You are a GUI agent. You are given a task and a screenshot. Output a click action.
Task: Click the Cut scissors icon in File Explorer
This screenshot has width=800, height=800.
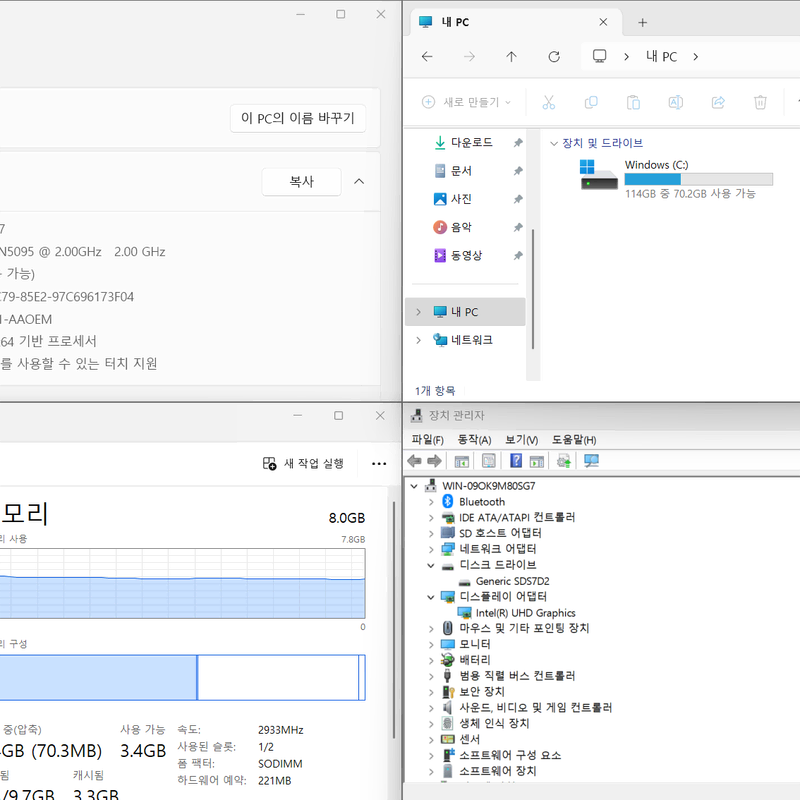click(548, 103)
